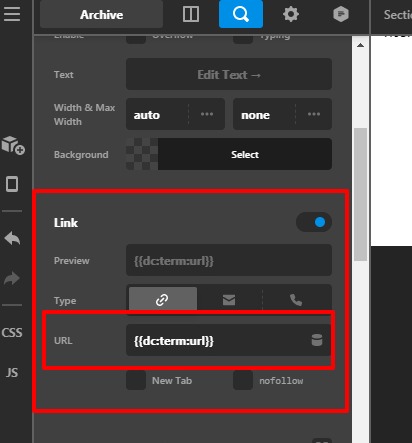The image size is (412, 443).
Task: Open the CSS editor
Action: click(x=12, y=332)
